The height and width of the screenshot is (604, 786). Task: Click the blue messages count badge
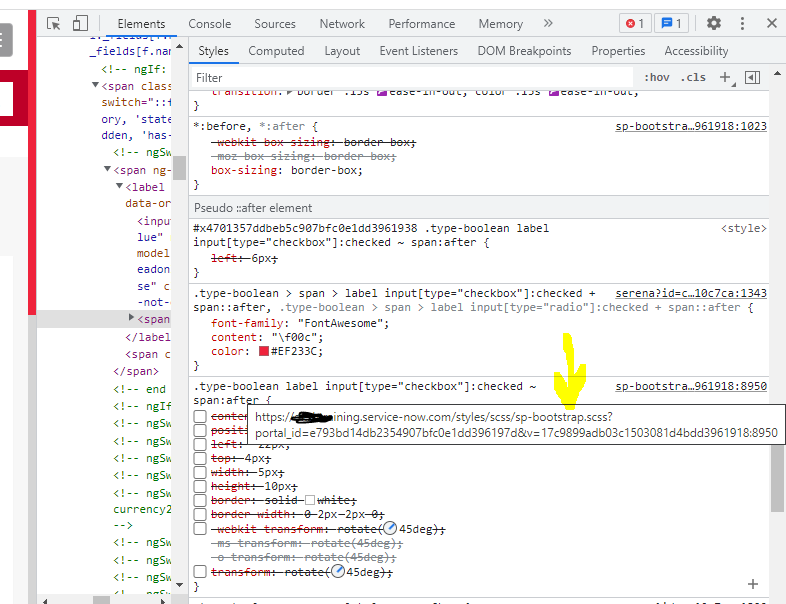[671, 23]
